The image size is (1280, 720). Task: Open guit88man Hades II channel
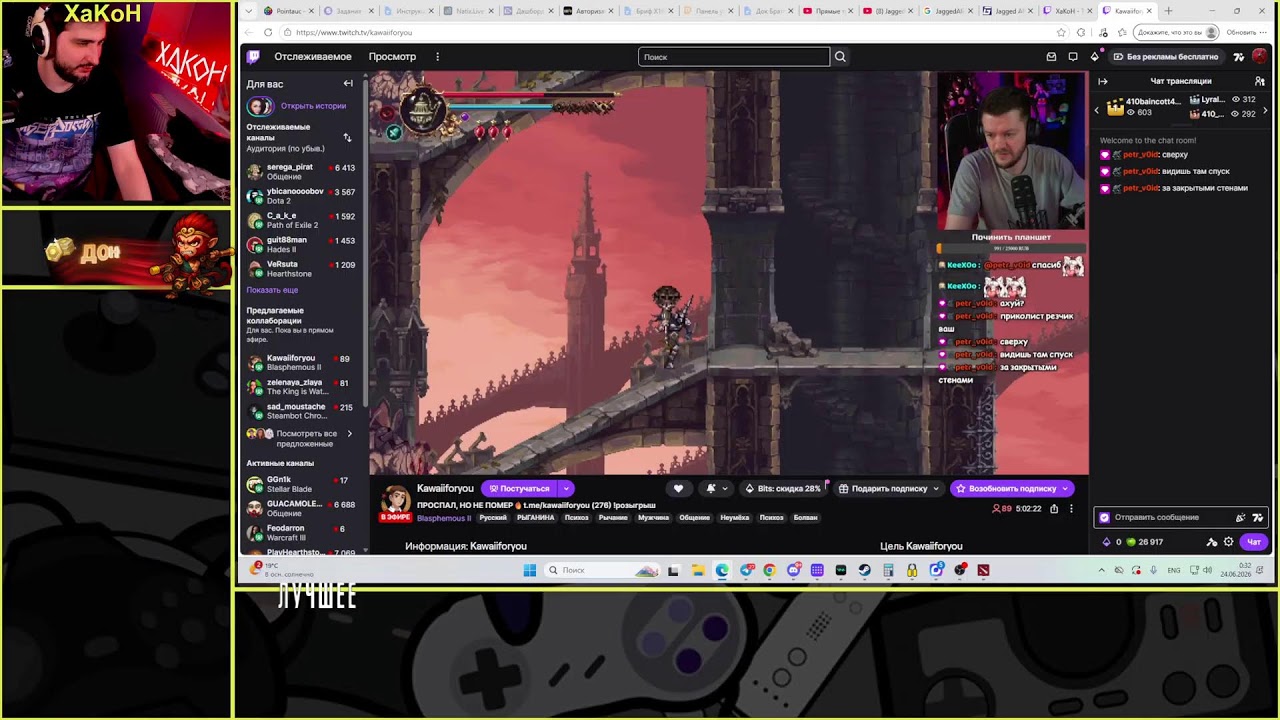pyautogui.click(x=303, y=245)
